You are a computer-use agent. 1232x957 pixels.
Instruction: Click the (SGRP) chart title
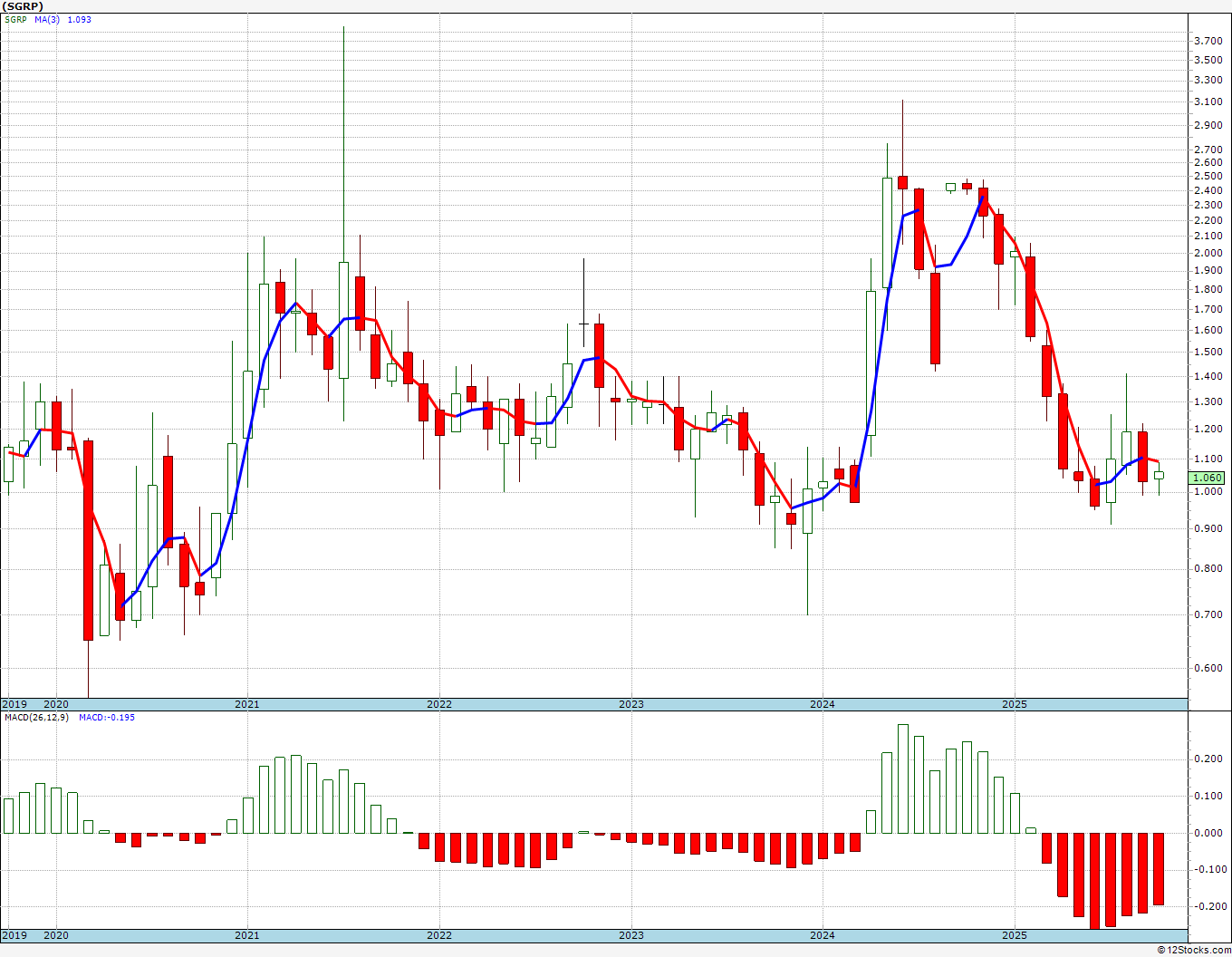(x=23, y=5)
